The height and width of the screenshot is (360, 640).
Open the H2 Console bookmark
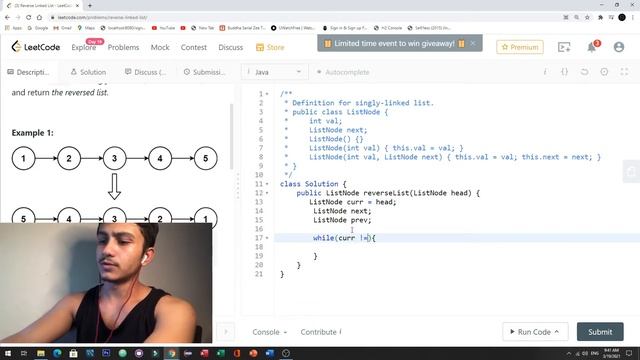[388, 28]
